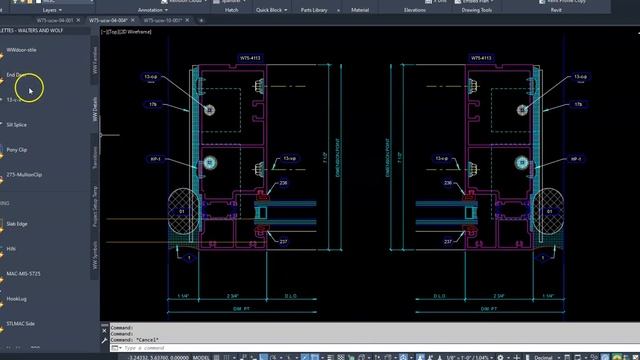Image resolution: width=640 pixels, height=360 pixels.
Task: Toggle MODEL space in the status bar
Action: 201,358
